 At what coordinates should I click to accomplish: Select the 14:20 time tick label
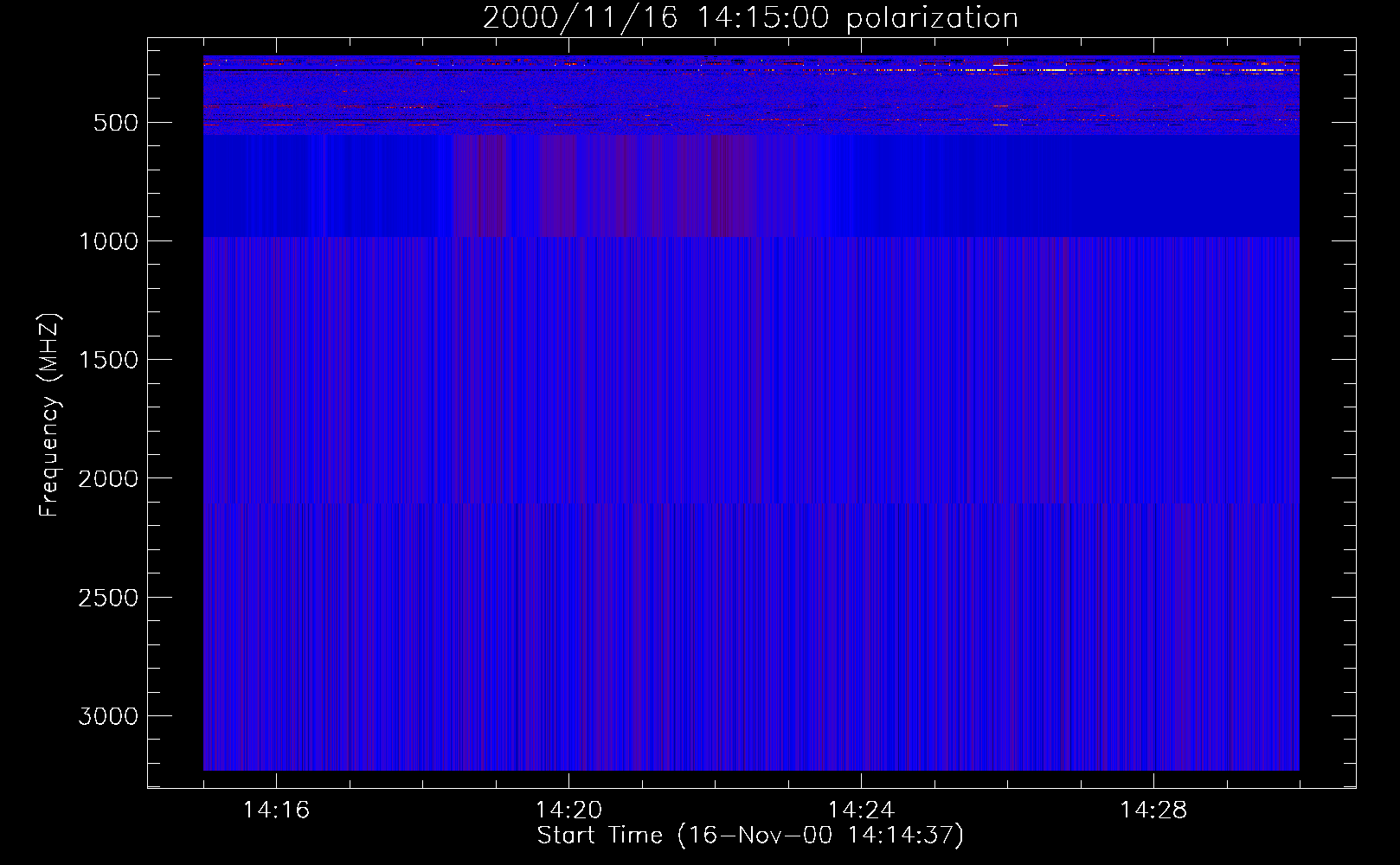(568, 811)
